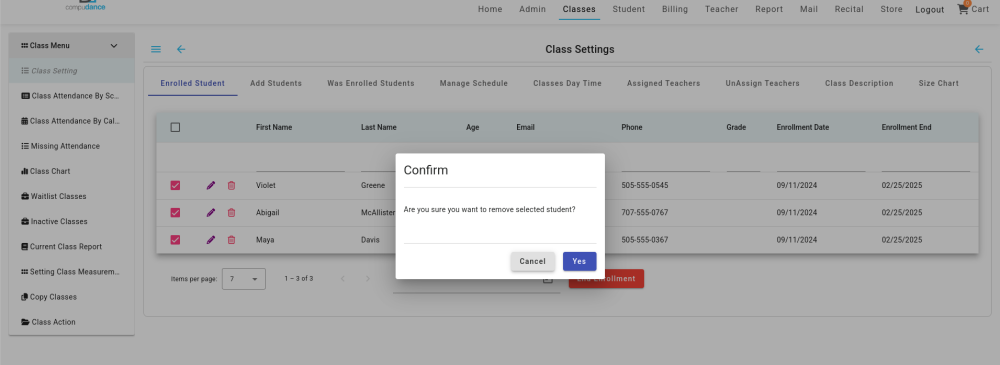Screen dimensions: 1000x365
Task: Click the End Enrollment red button
Action: 606,279
